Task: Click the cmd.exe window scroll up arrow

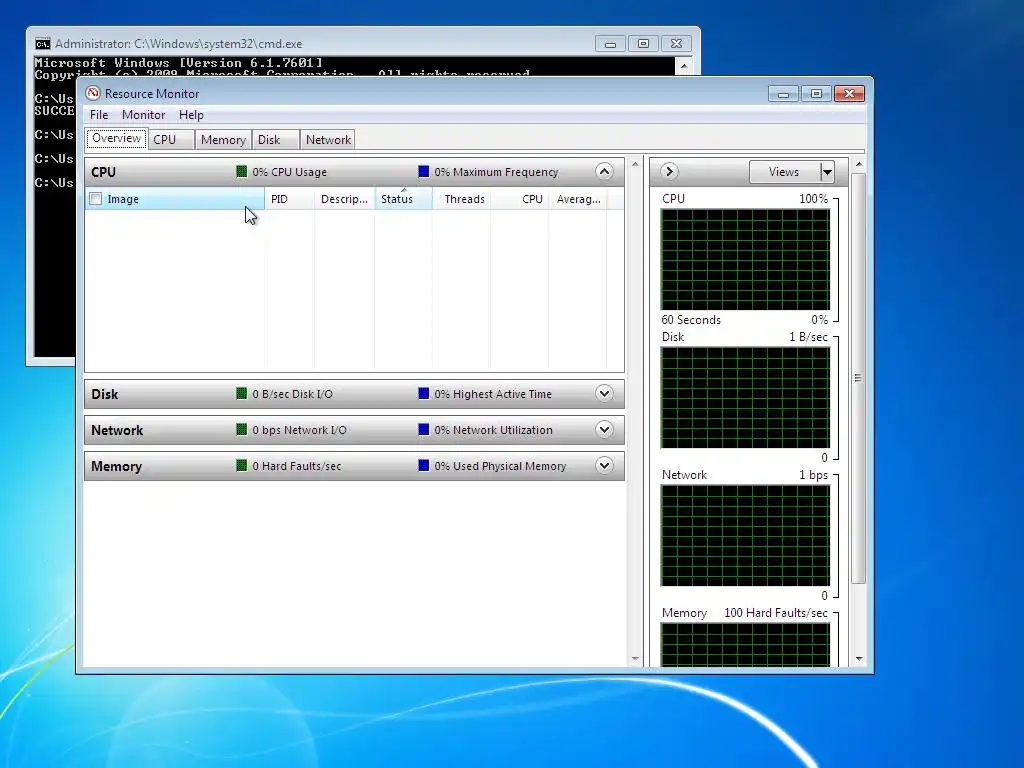Action: coord(684,65)
